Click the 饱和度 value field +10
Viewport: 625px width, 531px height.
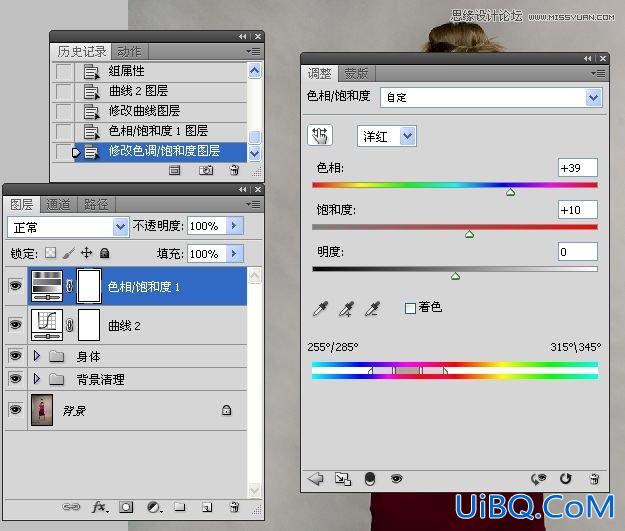[578, 210]
